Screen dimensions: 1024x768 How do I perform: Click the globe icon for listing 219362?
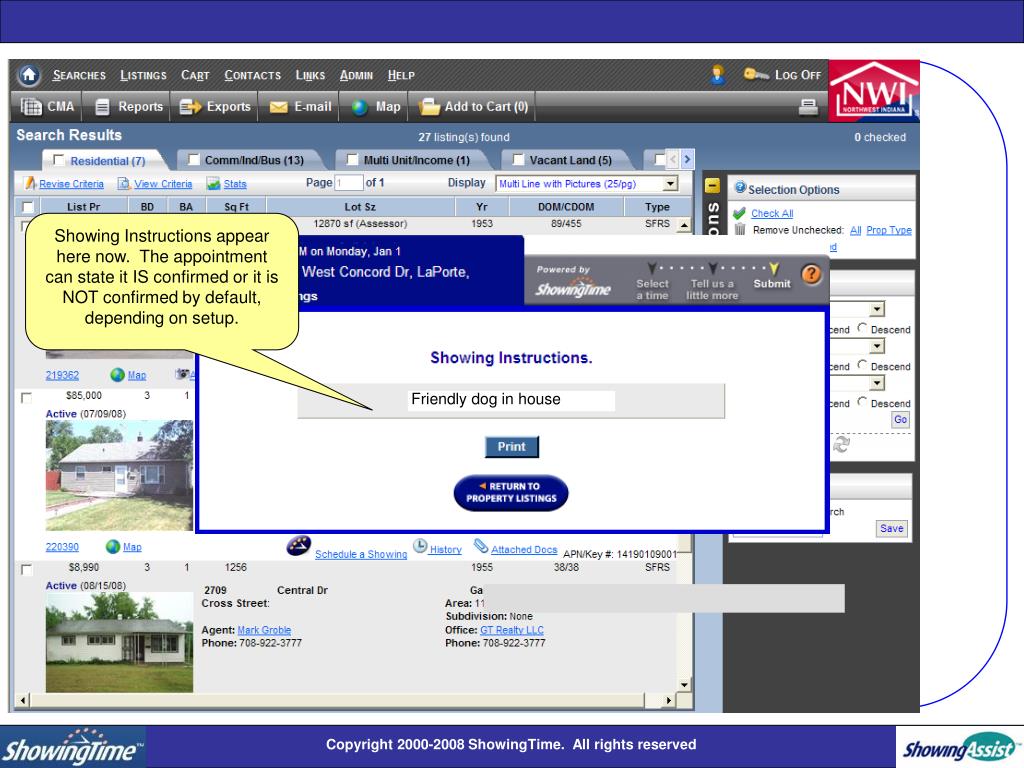[118, 375]
